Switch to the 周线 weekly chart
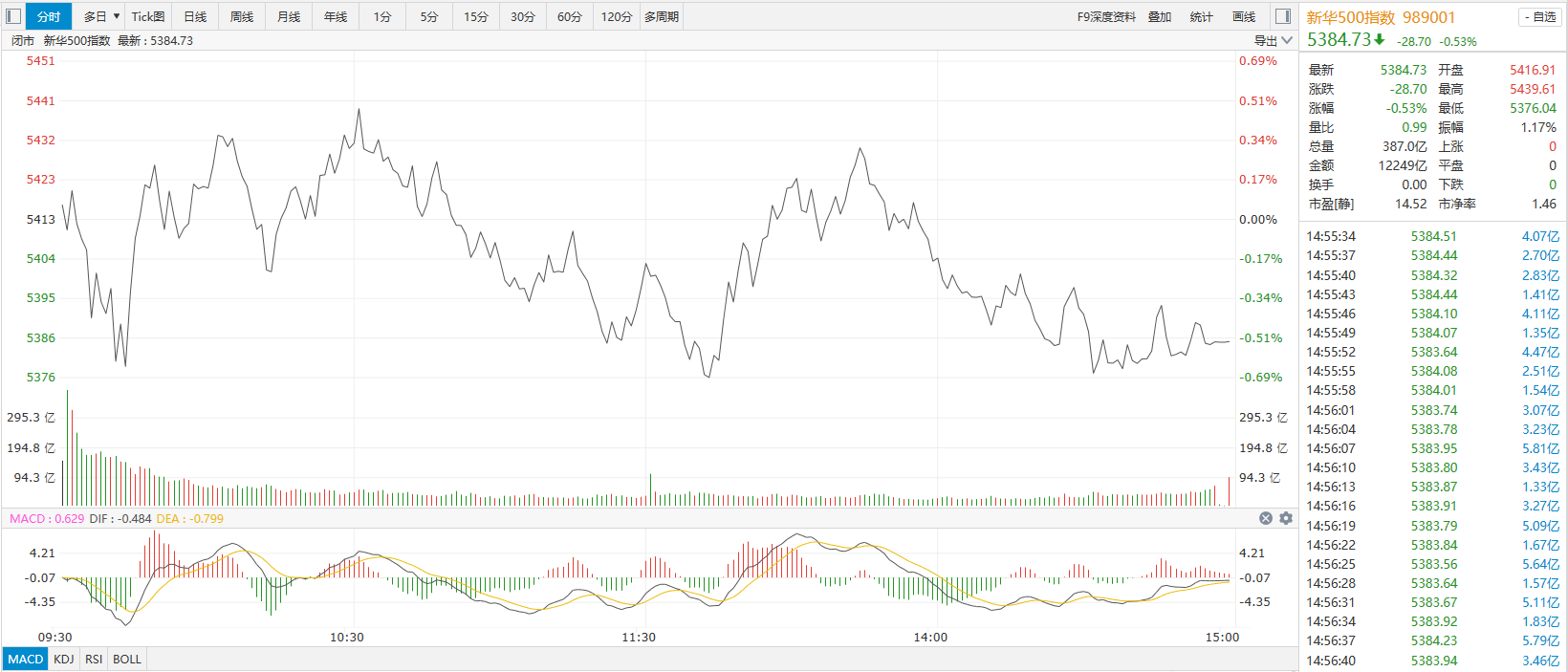1568x672 pixels. [x=242, y=16]
